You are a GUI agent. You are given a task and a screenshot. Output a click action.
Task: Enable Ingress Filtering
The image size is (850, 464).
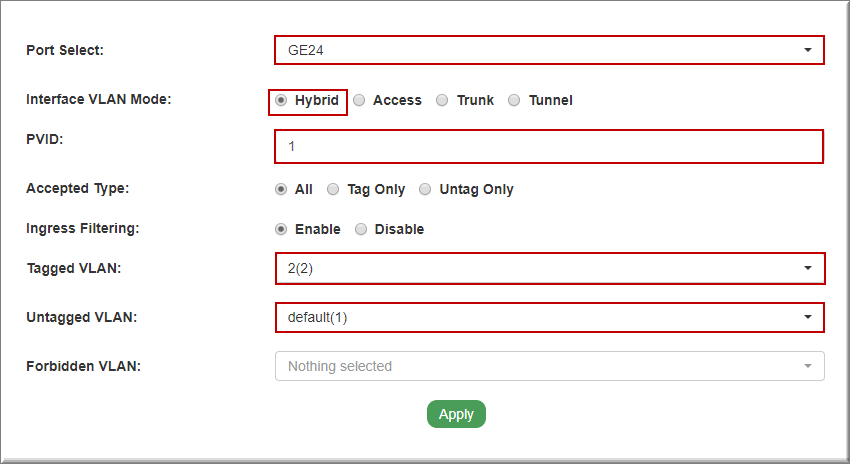coord(281,230)
